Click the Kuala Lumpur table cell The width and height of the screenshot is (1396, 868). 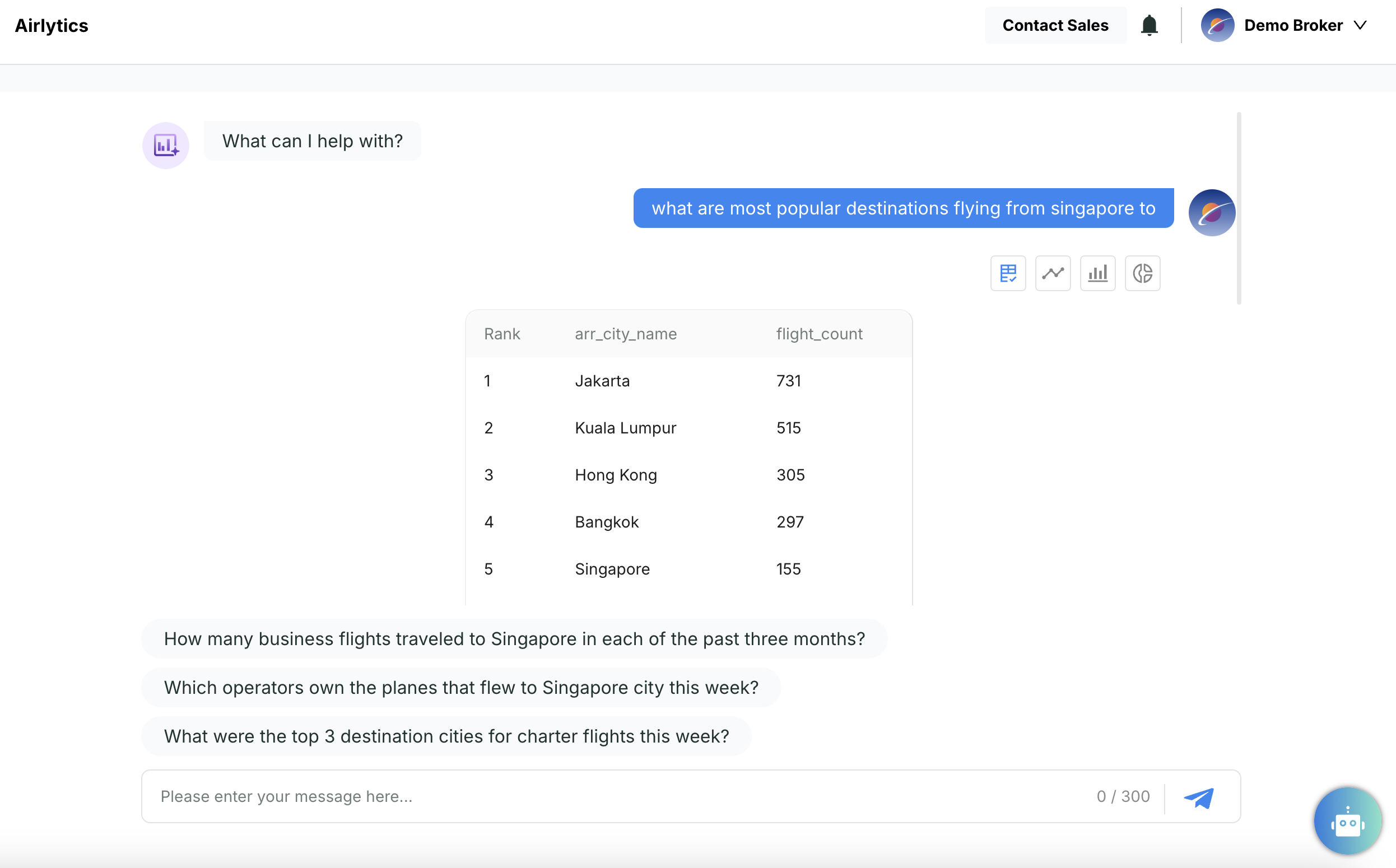(625, 428)
